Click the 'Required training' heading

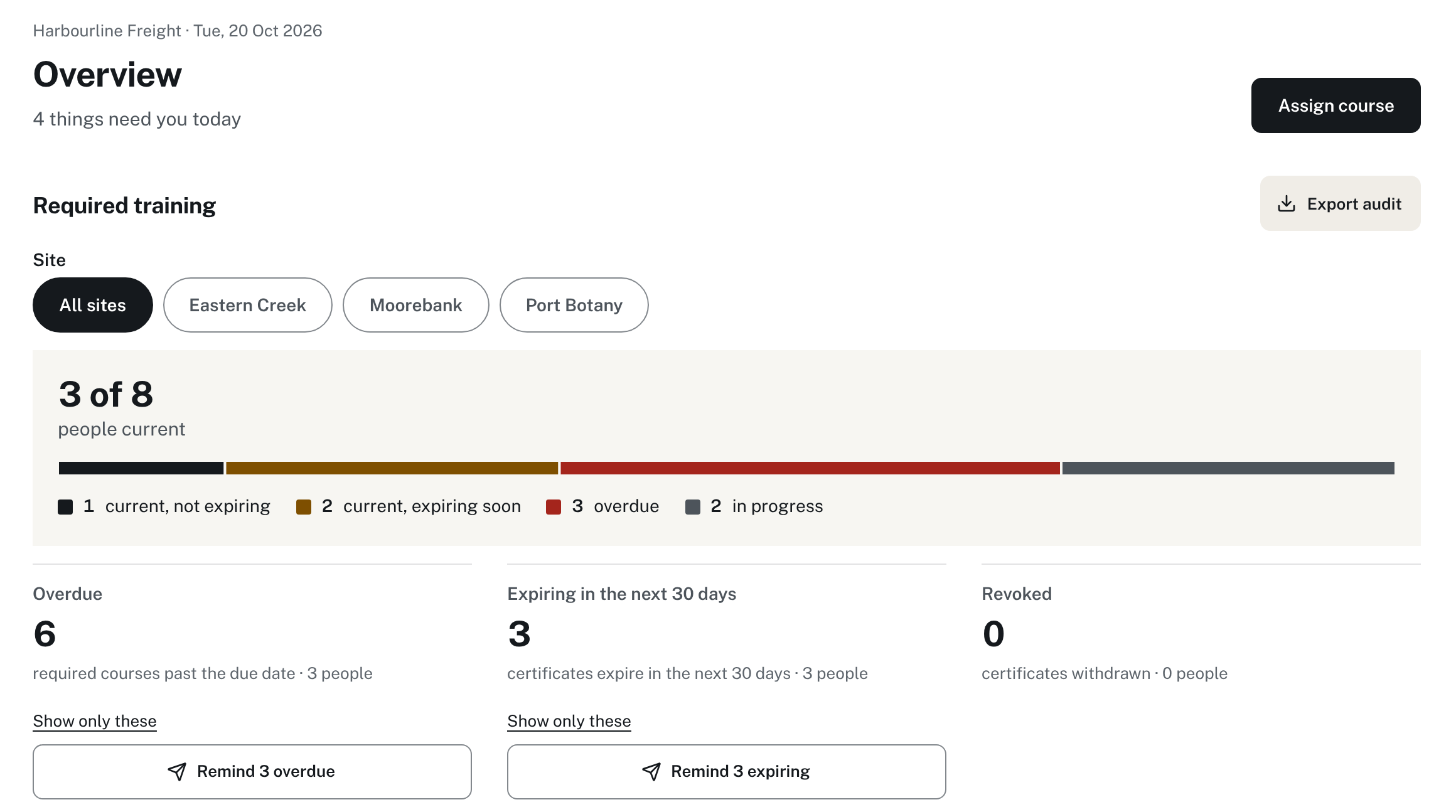click(124, 206)
